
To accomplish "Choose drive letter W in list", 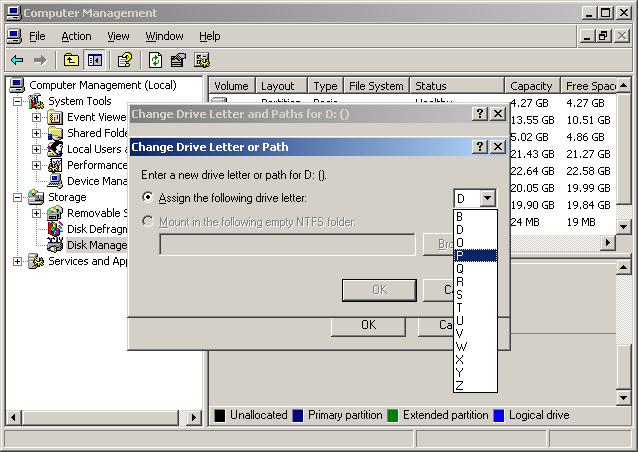I will pyautogui.click(x=475, y=347).
